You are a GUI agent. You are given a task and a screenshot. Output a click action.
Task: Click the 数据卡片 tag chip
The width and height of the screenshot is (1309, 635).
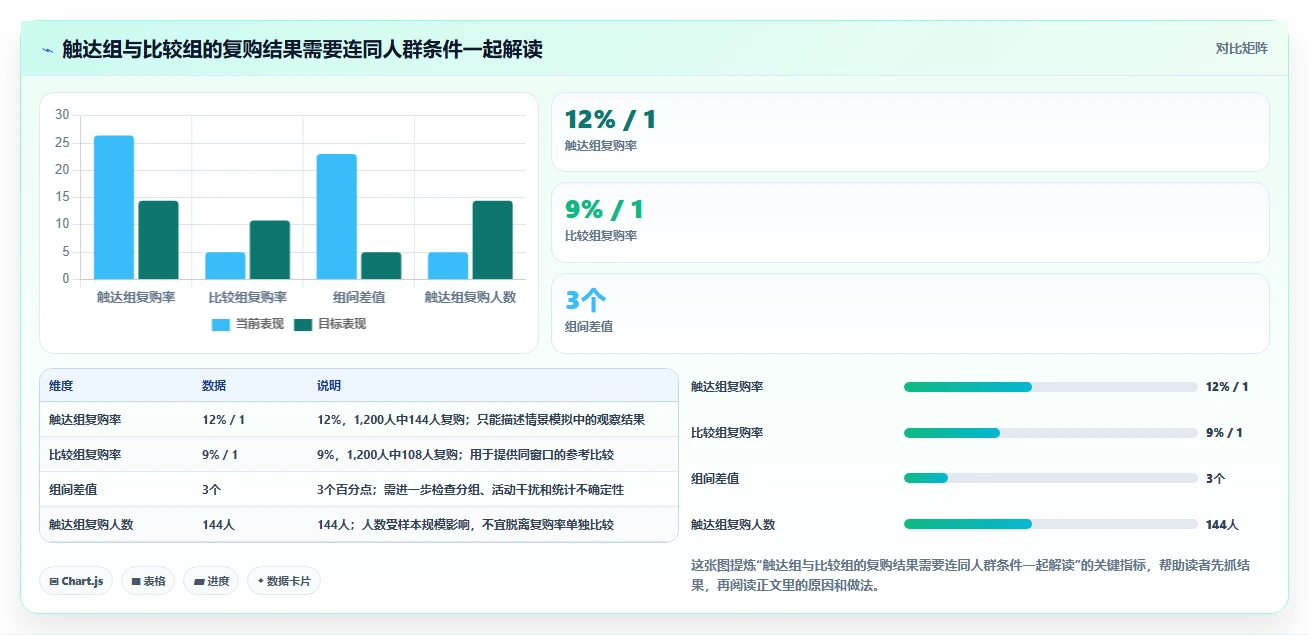(284, 581)
